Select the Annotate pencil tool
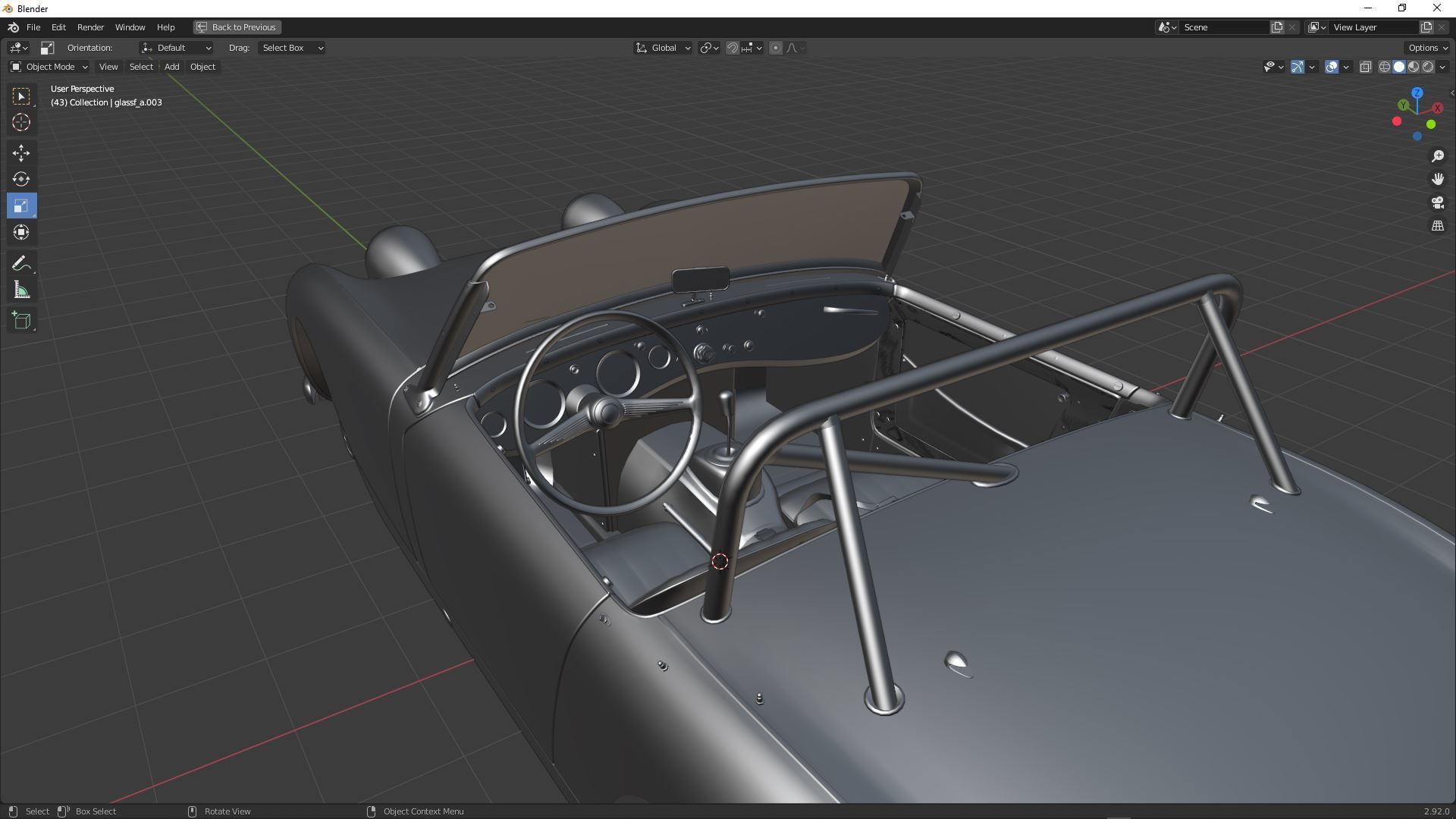 [x=21, y=264]
